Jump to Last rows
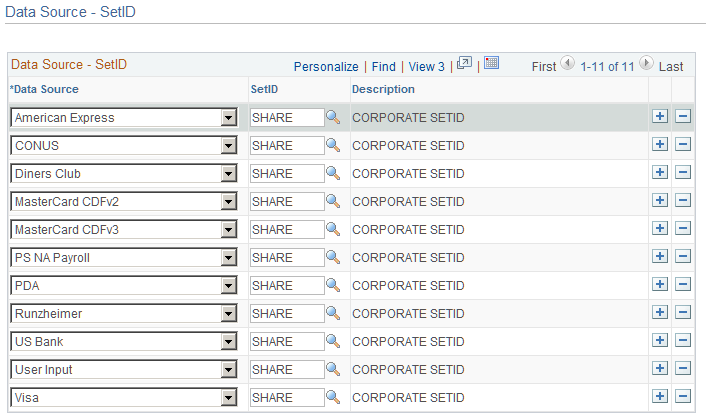 (x=671, y=67)
